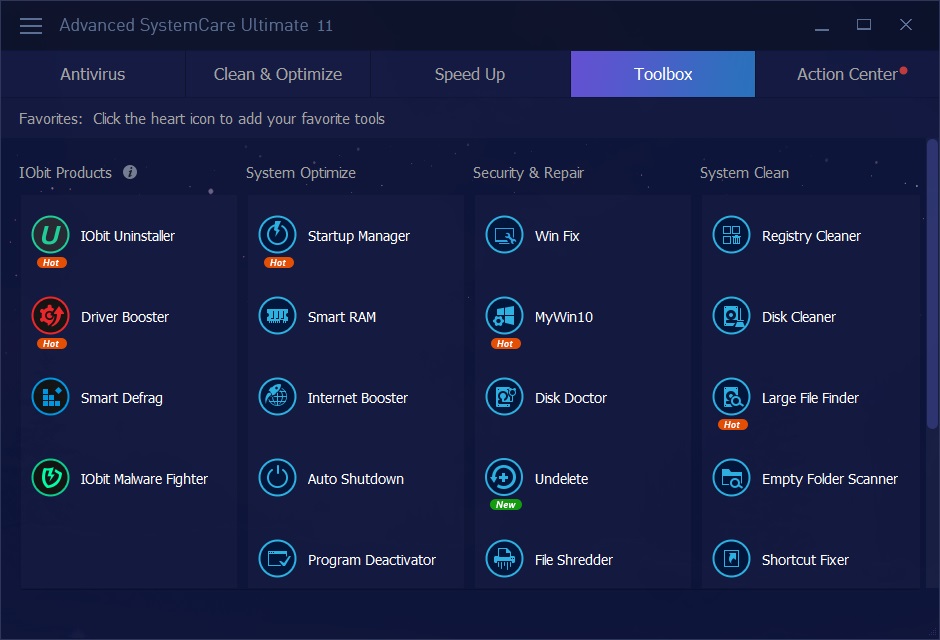Click the File Shredder icon
The width and height of the screenshot is (940, 640).
[x=504, y=559]
